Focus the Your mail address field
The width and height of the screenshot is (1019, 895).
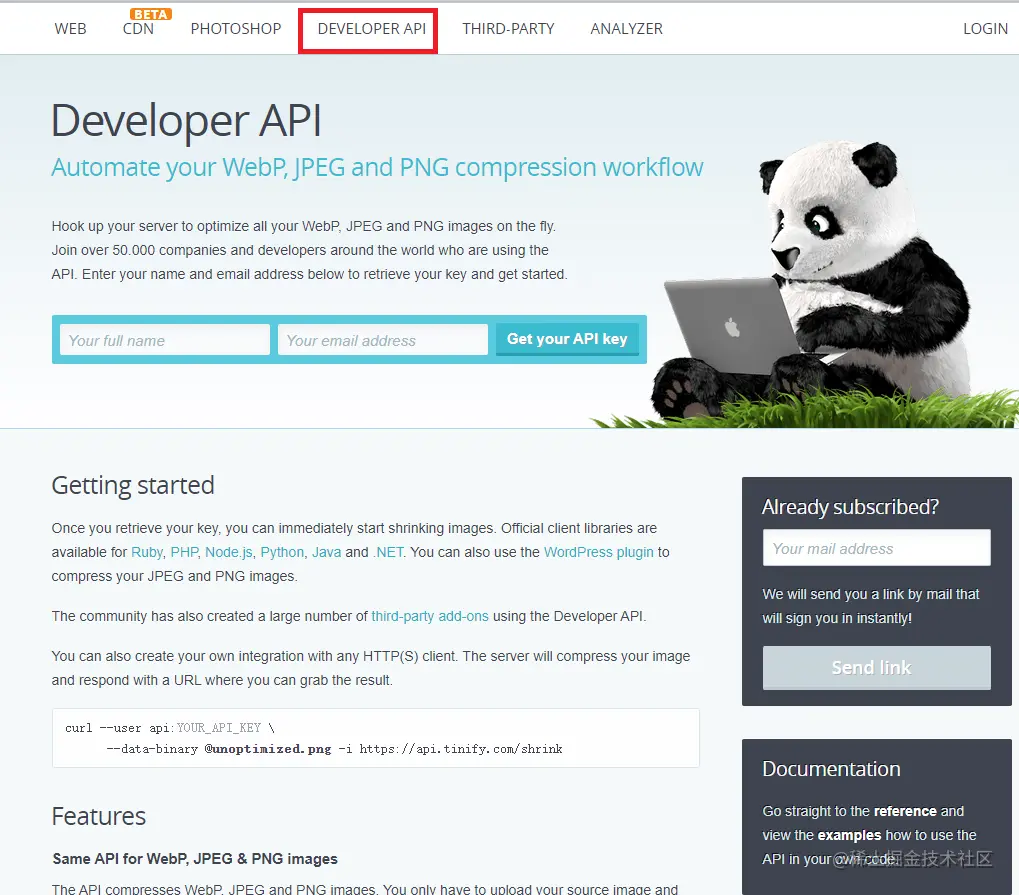tap(877, 548)
